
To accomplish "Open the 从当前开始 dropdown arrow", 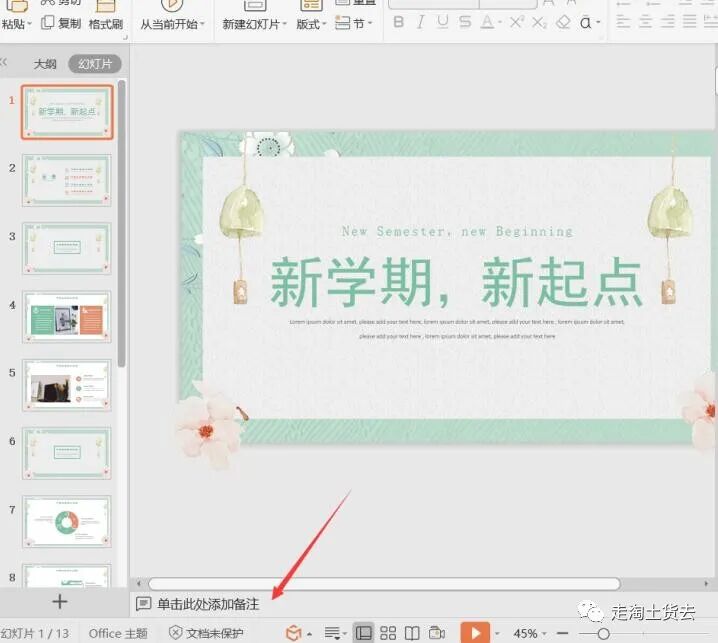I will (x=202, y=24).
